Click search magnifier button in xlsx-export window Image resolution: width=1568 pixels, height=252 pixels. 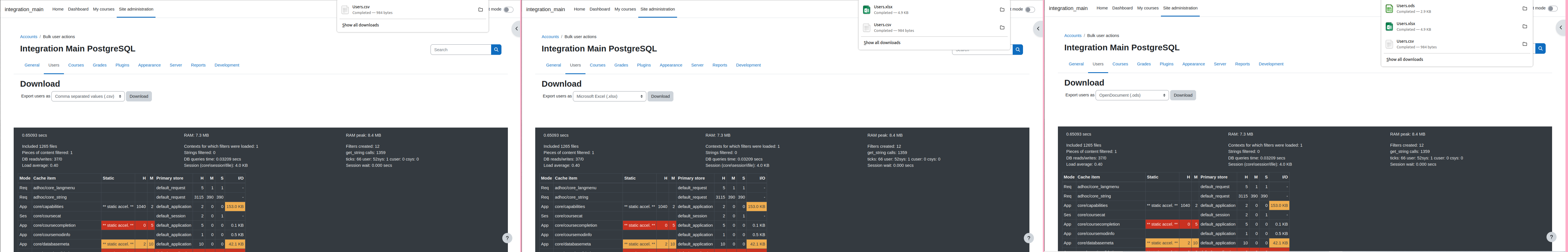(x=1018, y=50)
